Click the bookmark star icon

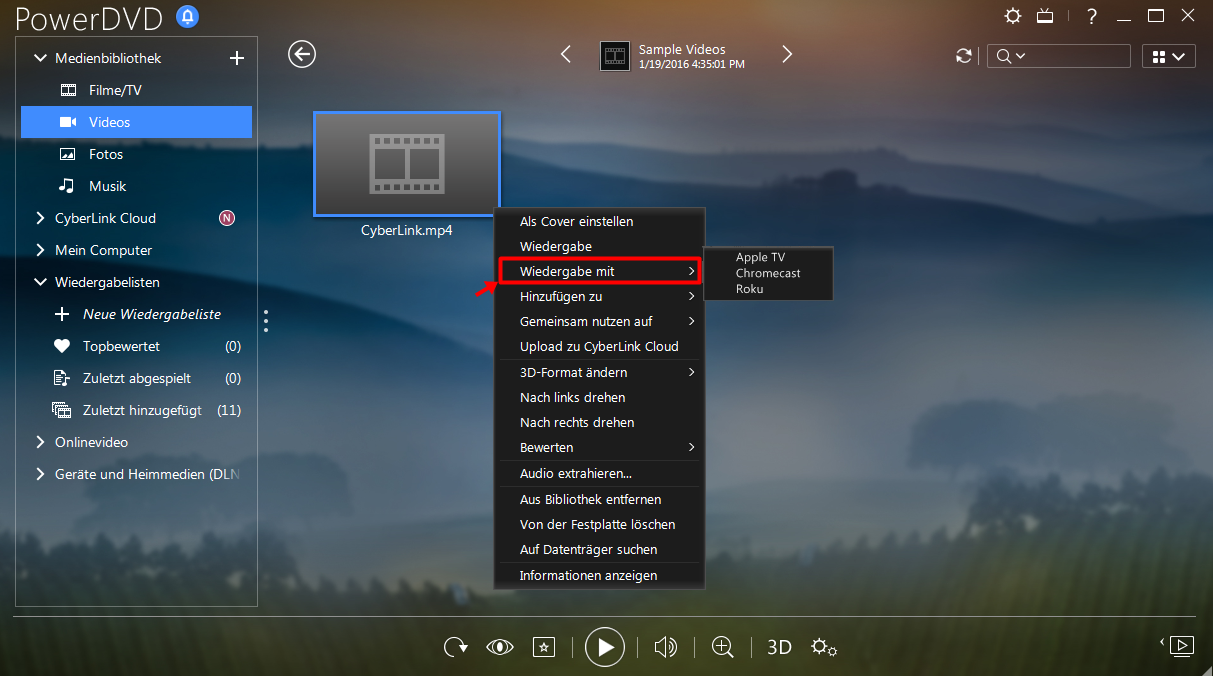pos(543,647)
